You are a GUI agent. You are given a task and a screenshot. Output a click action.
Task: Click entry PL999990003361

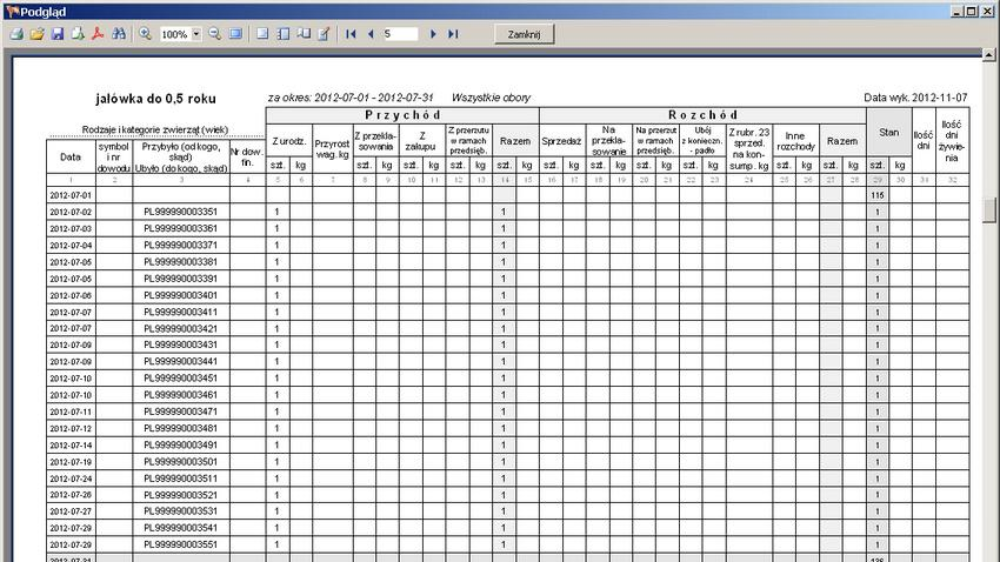click(181, 228)
